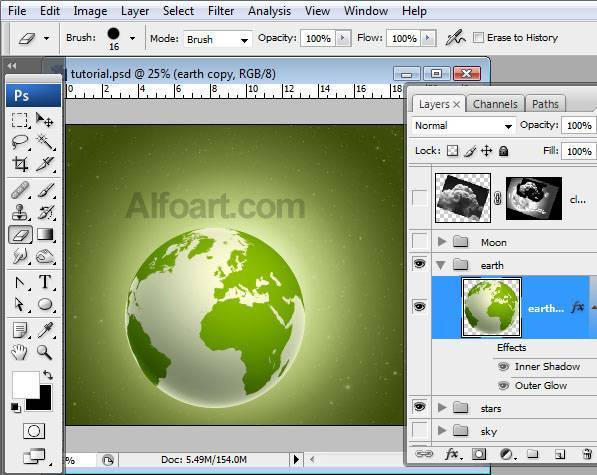The height and width of the screenshot is (475, 597).
Task: Show the Moon group
Action: click(x=420, y=241)
